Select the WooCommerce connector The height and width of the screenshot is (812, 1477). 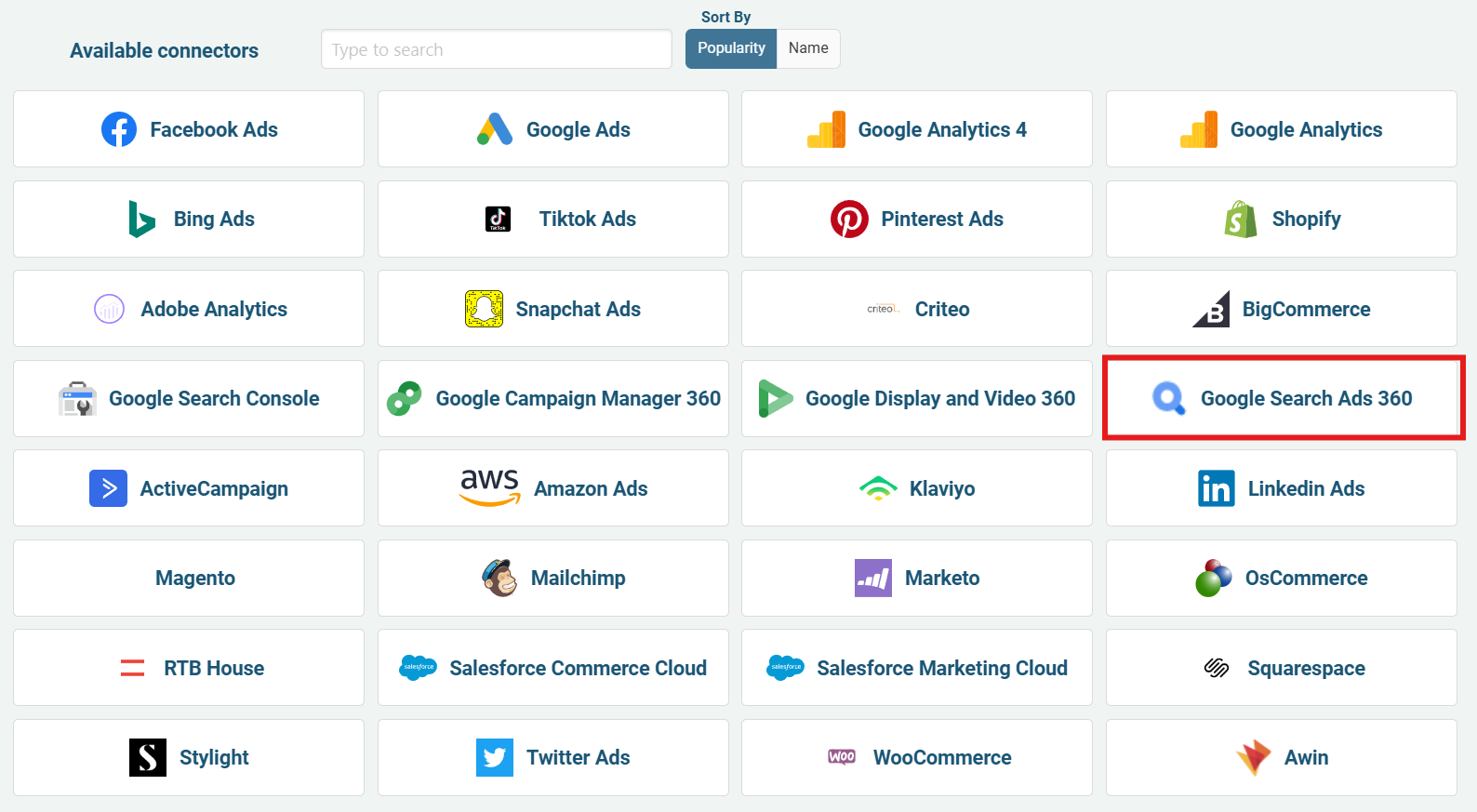(916, 757)
